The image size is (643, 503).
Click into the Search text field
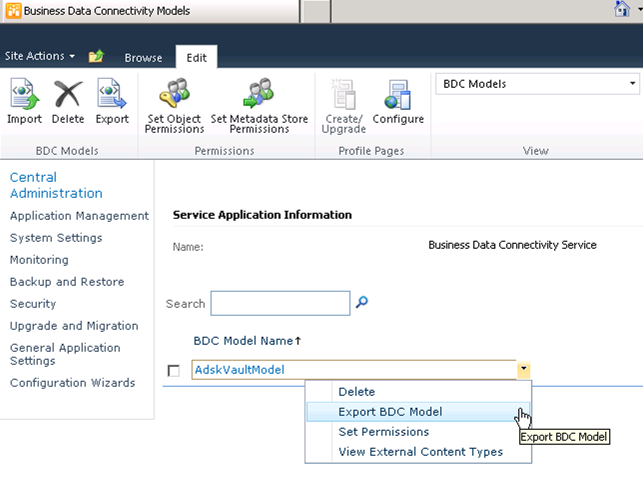[x=279, y=303]
